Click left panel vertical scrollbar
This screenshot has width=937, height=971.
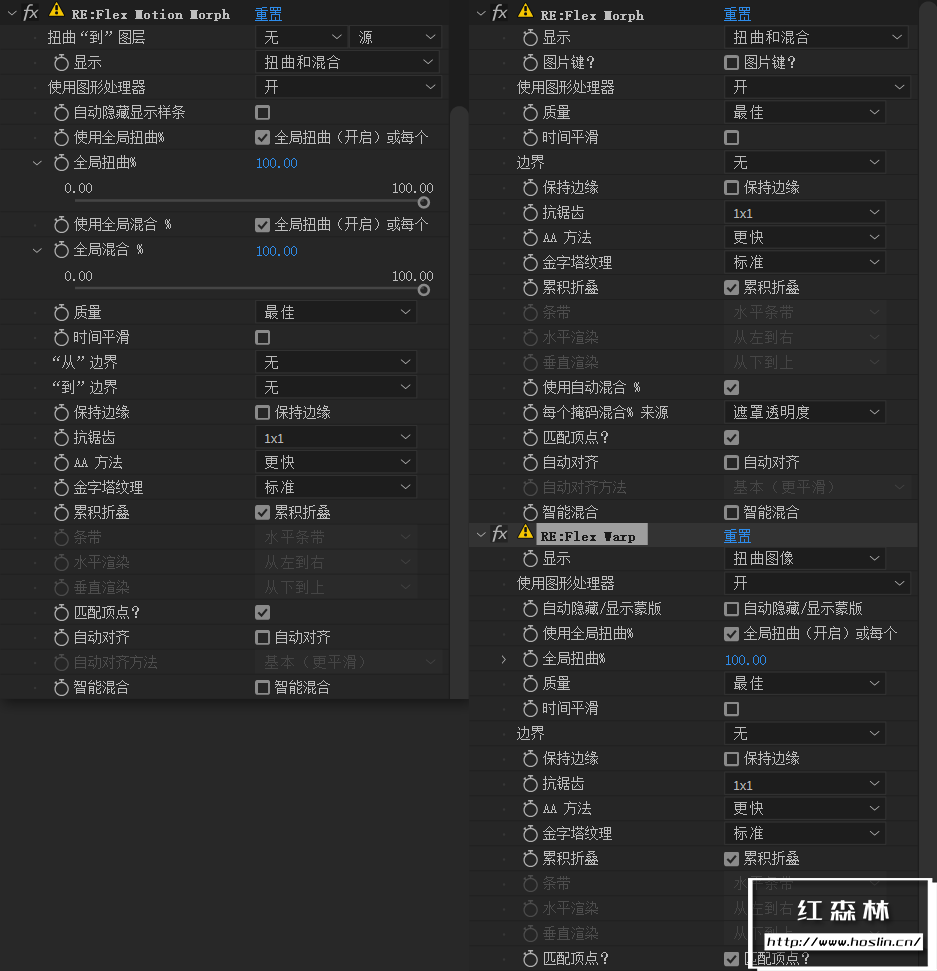[459, 403]
